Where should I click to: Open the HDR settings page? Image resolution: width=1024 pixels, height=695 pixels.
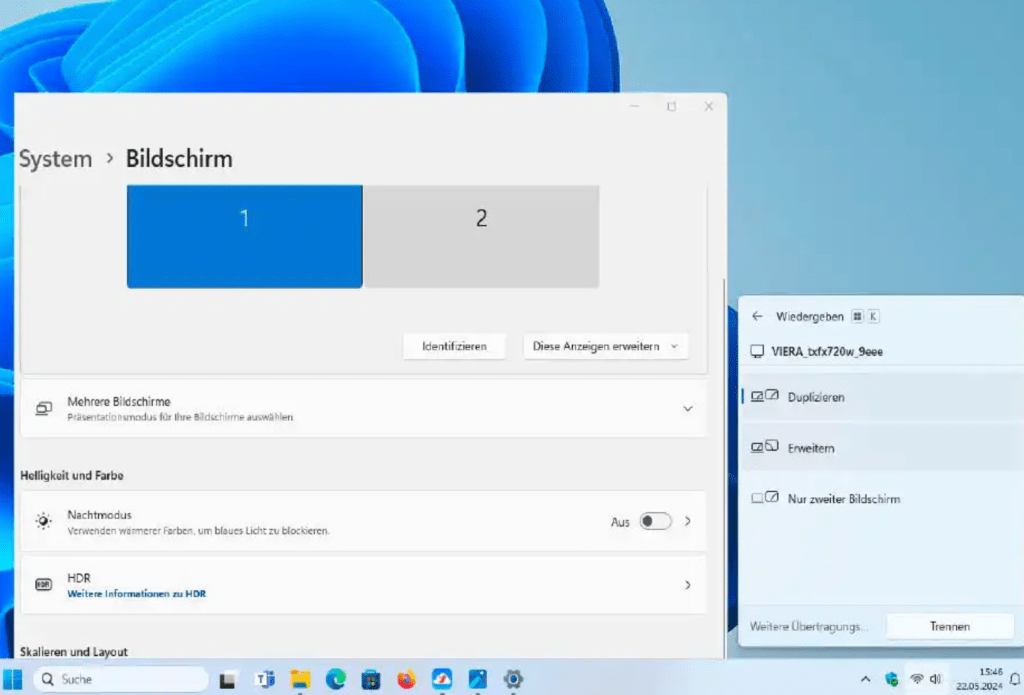coord(687,584)
